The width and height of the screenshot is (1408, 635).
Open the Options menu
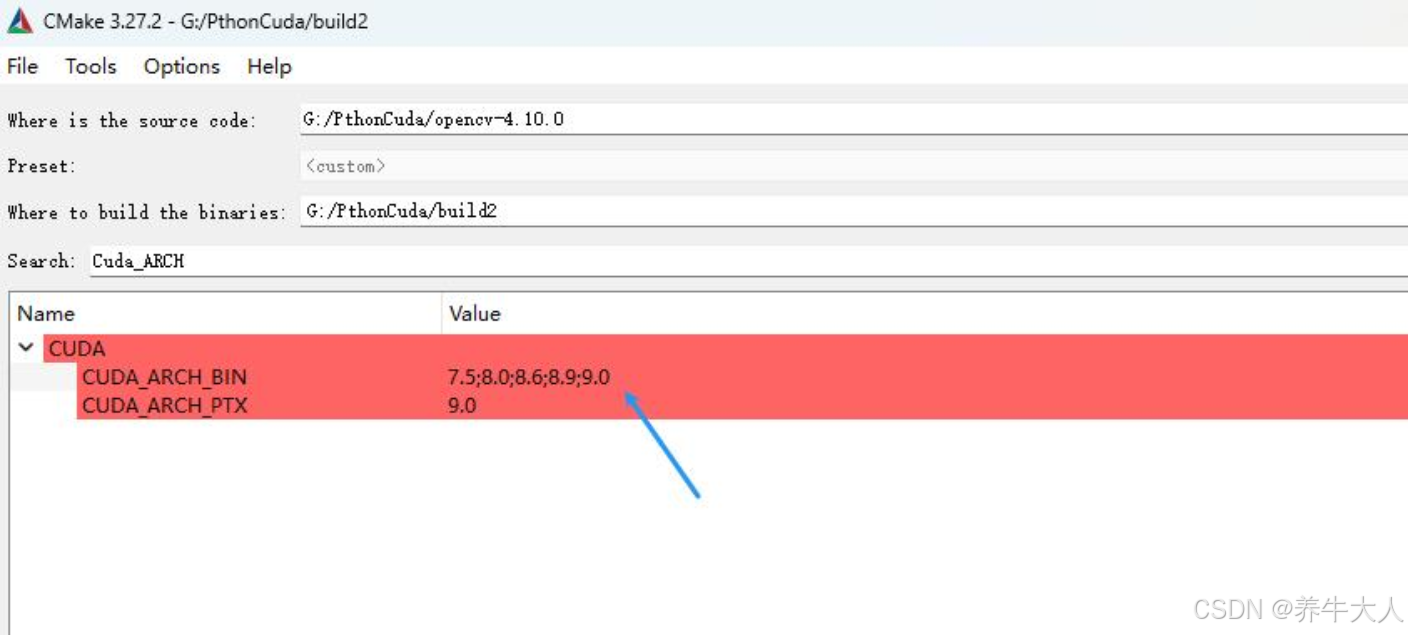[182, 66]
